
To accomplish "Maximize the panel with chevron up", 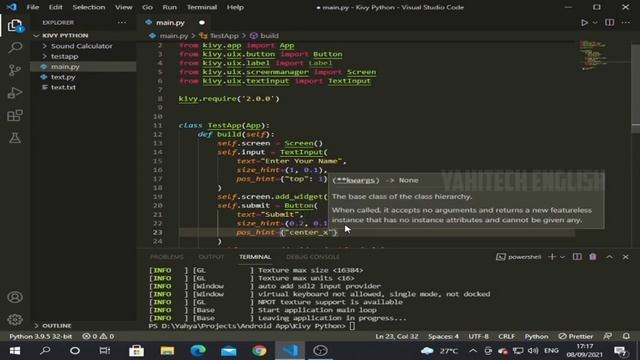I will (609, 257).
